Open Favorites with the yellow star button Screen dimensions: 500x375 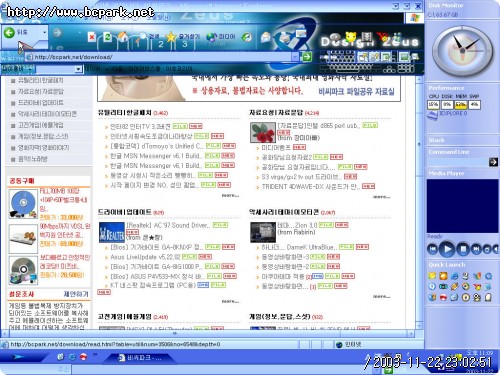click(182, 36)
